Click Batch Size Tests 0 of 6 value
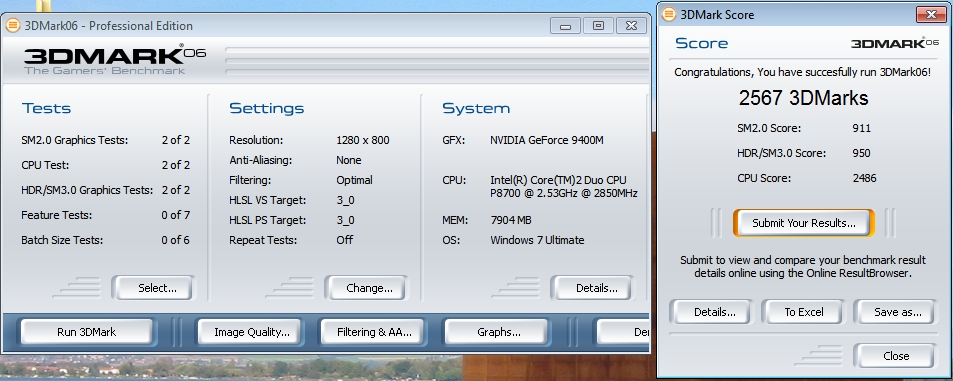This screenshot has width=953, height=381. click(x=176, y=240)
